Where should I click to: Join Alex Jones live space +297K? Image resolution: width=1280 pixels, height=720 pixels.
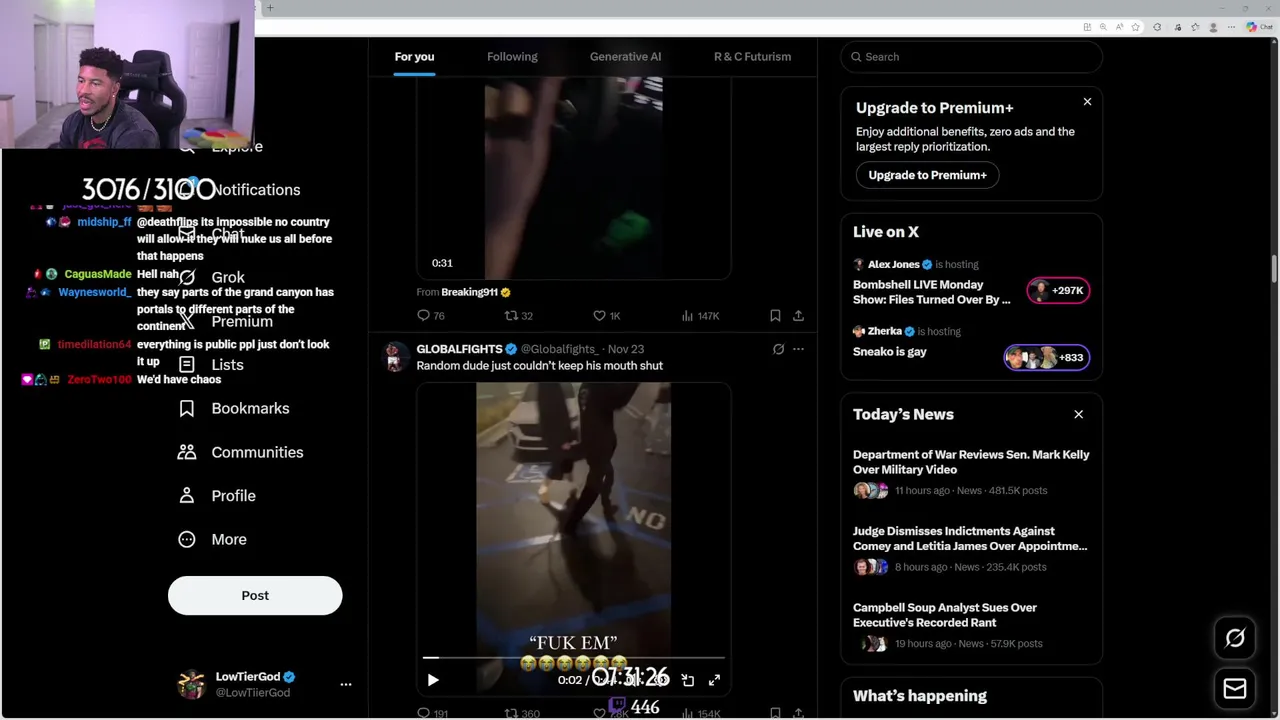(1059, 291)
